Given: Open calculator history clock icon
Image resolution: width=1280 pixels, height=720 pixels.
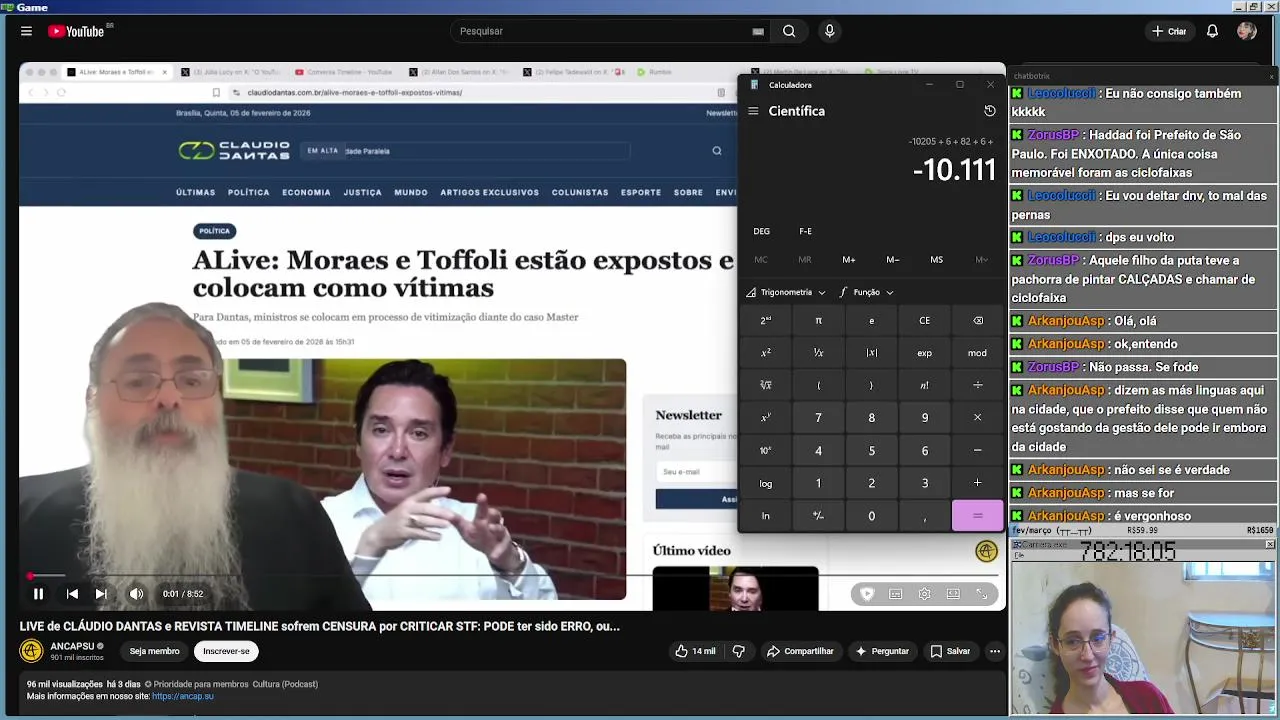Looking at the screenshot, I should (990, 111).
